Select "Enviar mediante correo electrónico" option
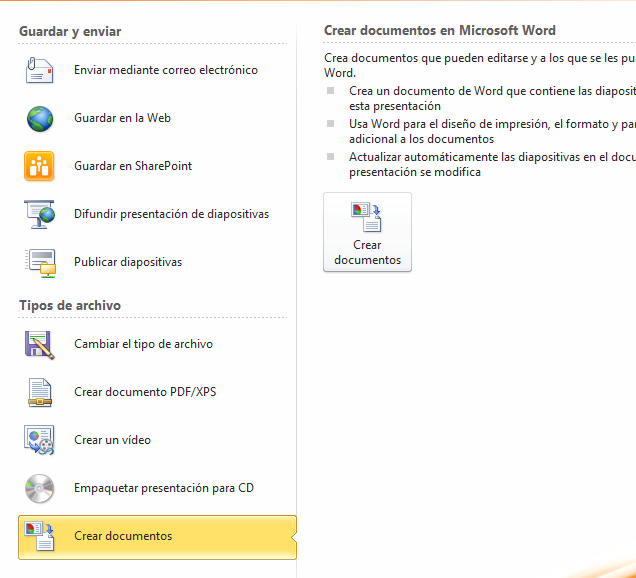 click(165, 70)
